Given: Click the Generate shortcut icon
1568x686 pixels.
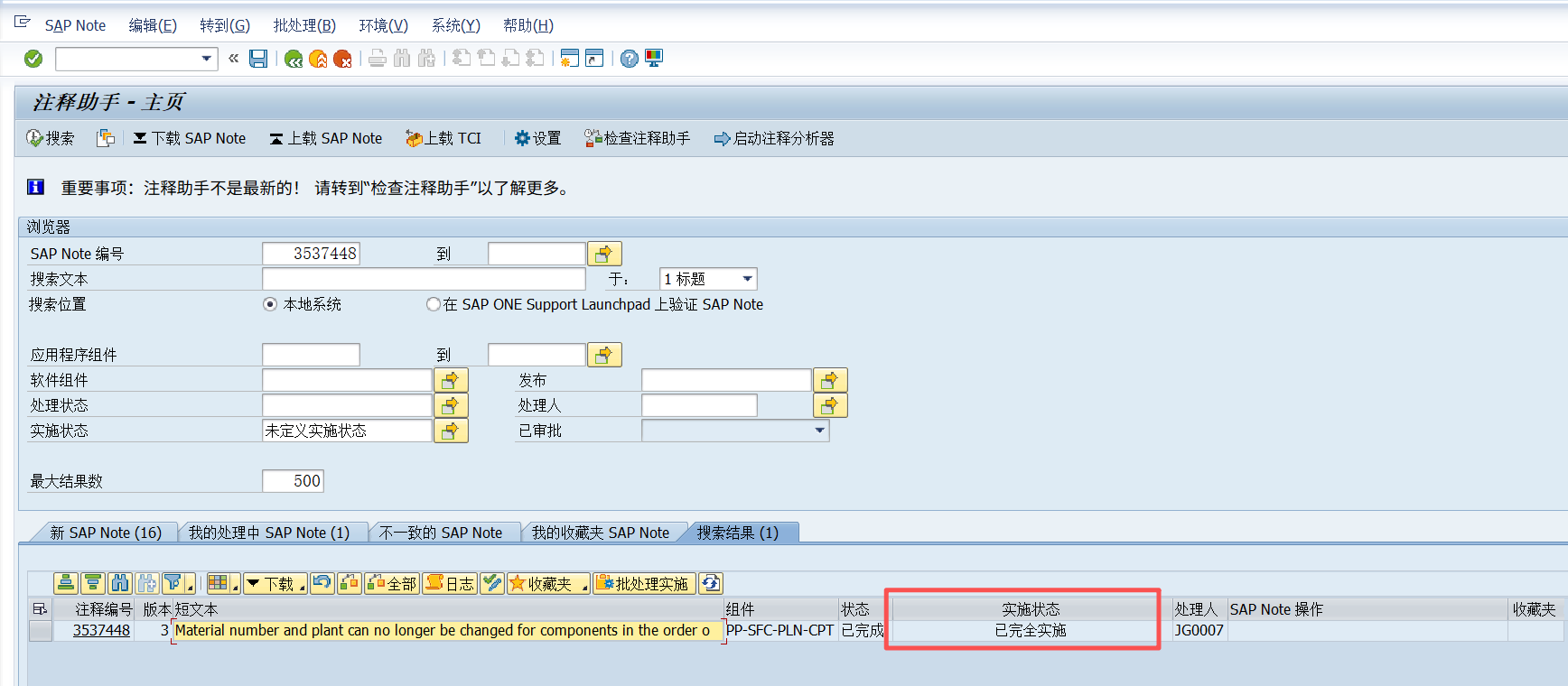Looking at the screenshot, I should [x=594, y=59].
